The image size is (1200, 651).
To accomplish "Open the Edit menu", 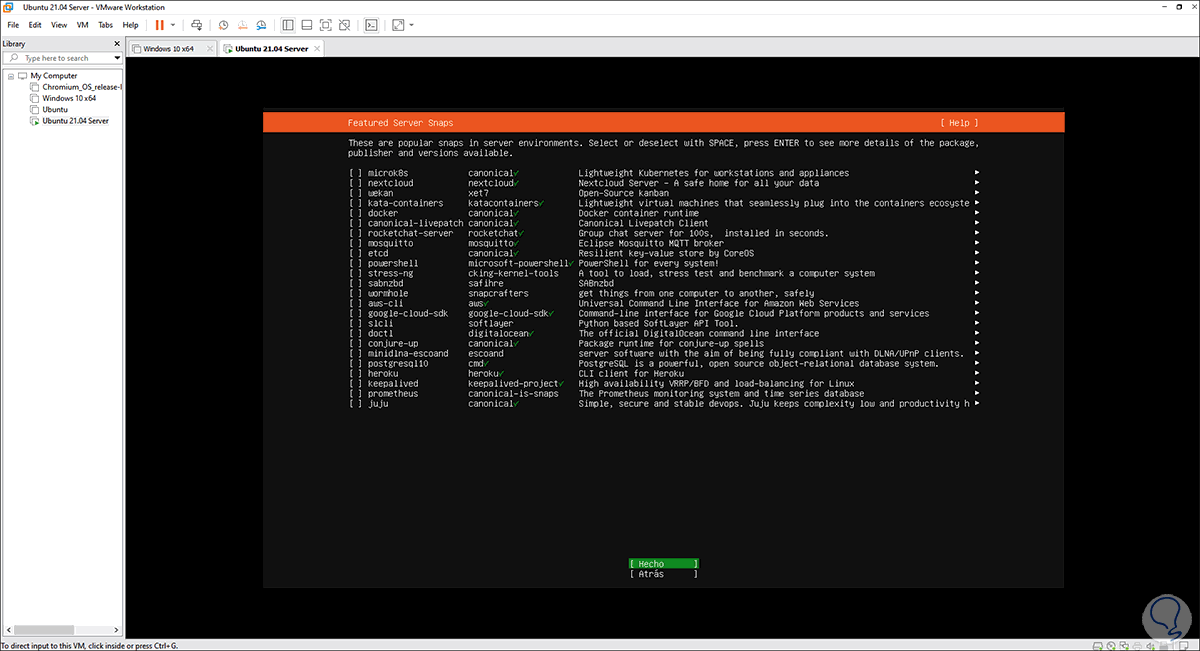I will coord(35,24).
